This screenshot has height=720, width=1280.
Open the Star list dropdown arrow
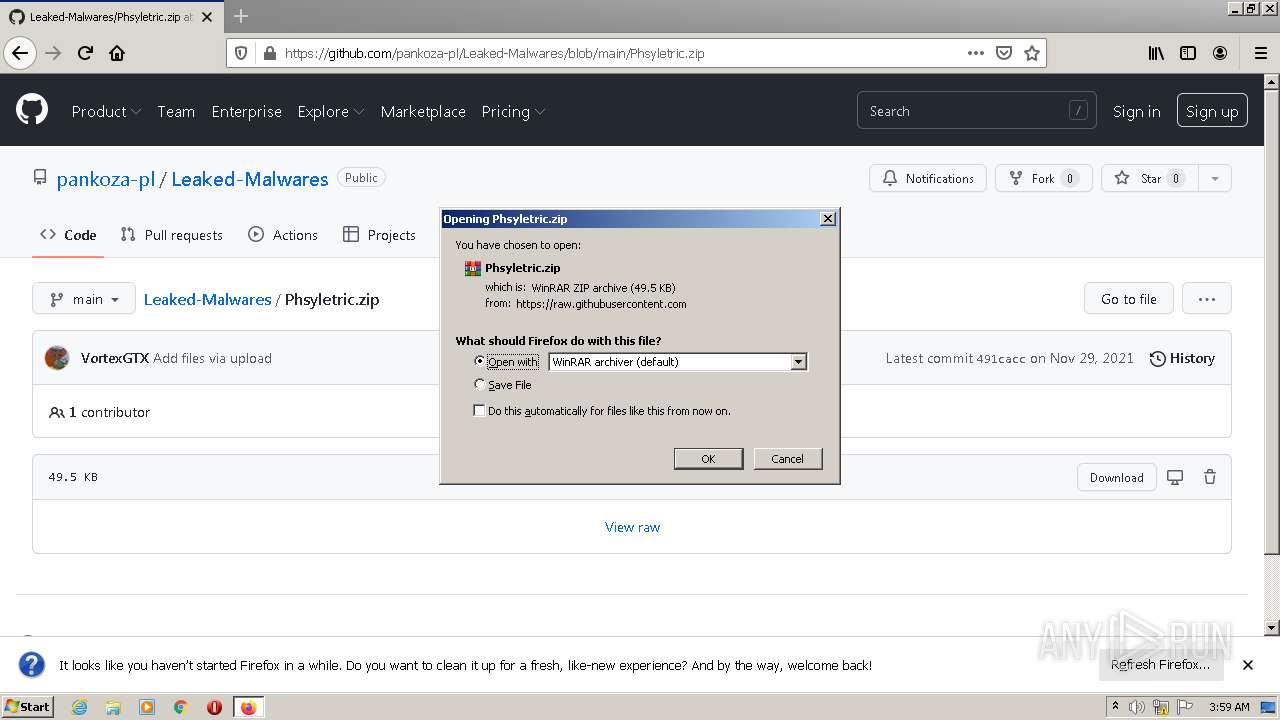coord(1214,178)
